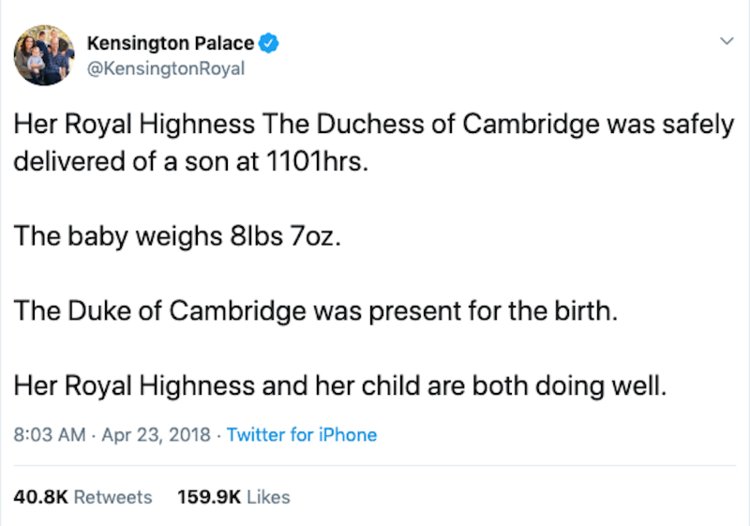The width and height of the screenshot is (750, 526).
Task: Open the Kensington Palace display name
Action: pos(170,43)
